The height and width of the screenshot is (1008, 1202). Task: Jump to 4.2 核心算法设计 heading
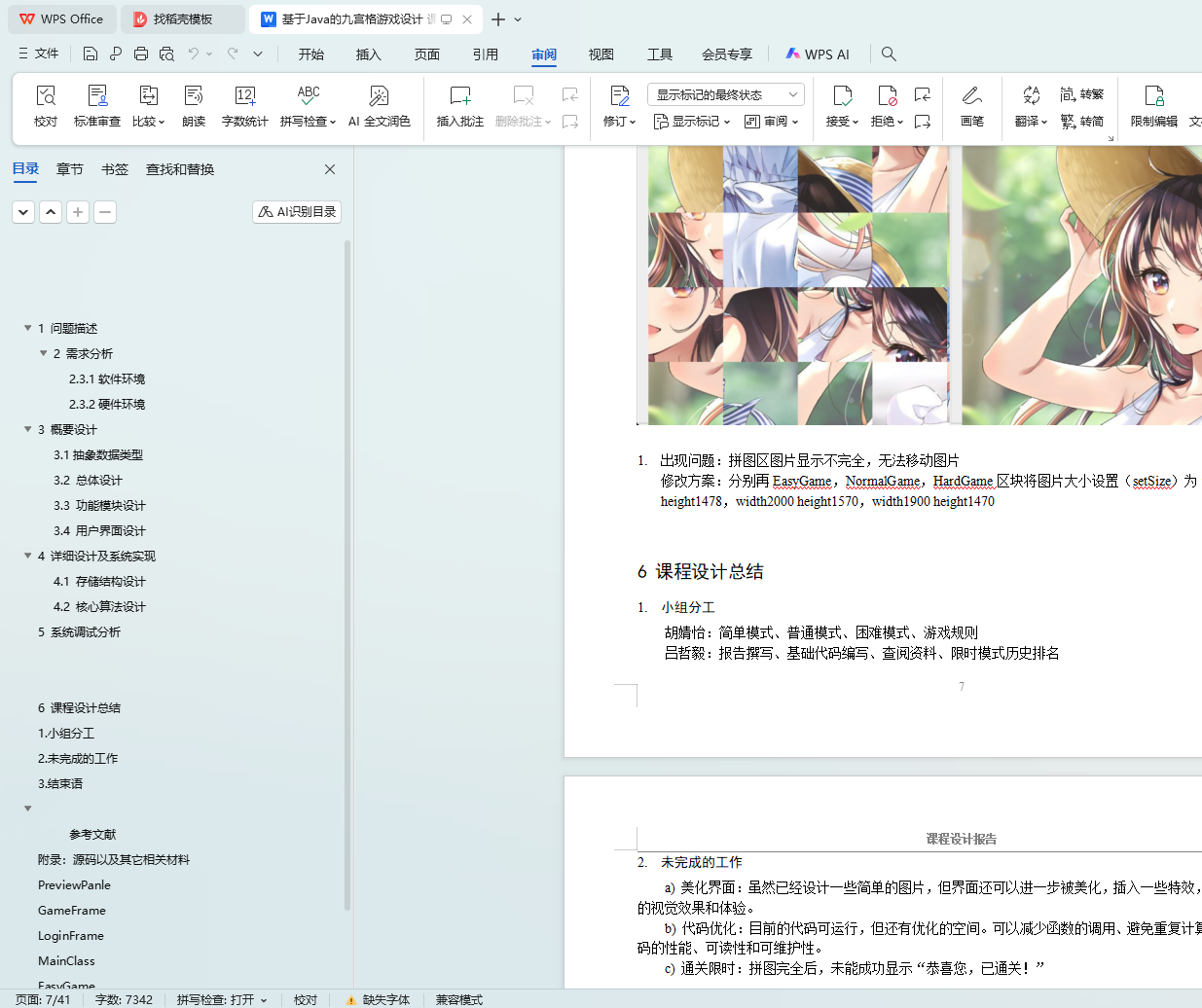99,606
